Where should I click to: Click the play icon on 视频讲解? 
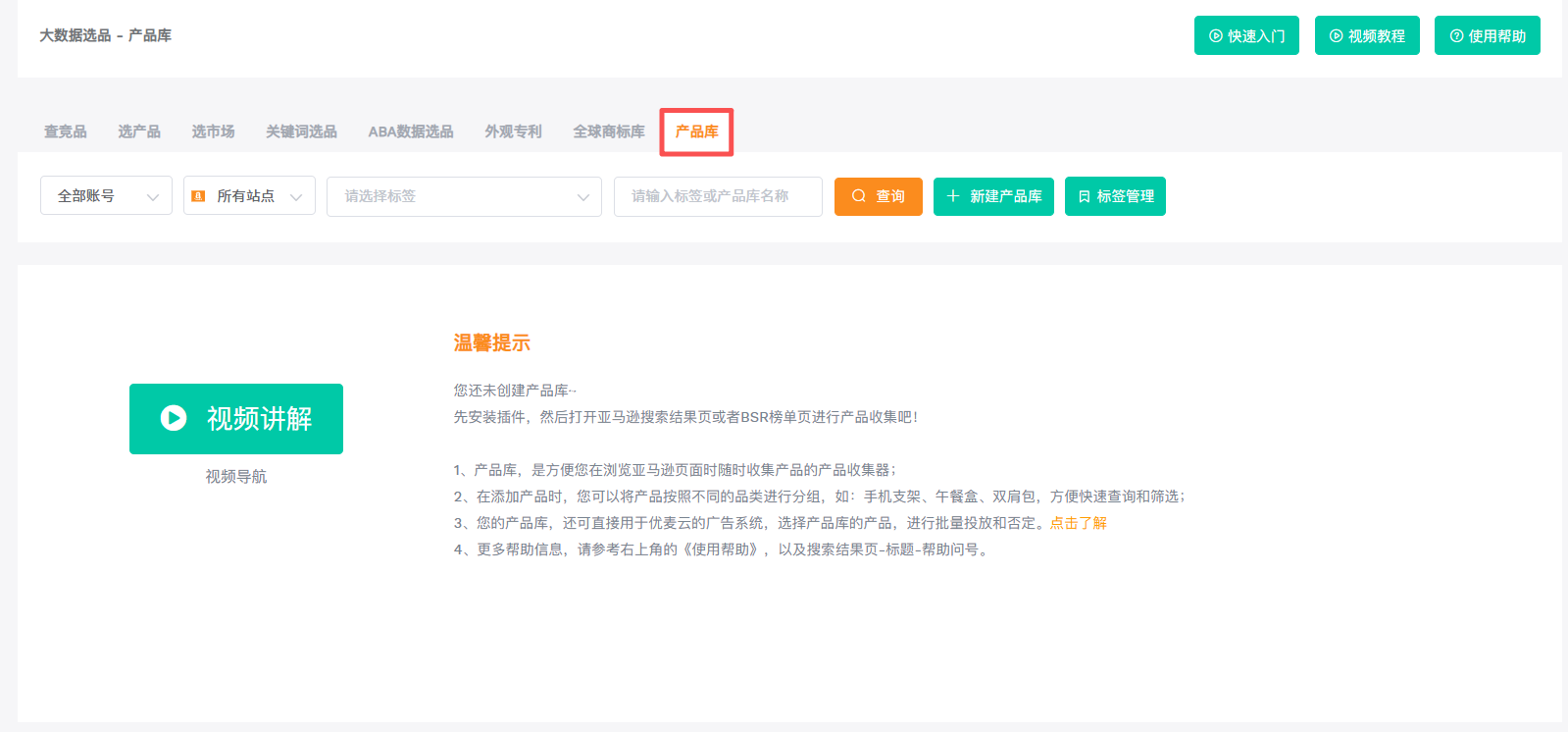tap(174, 419)
